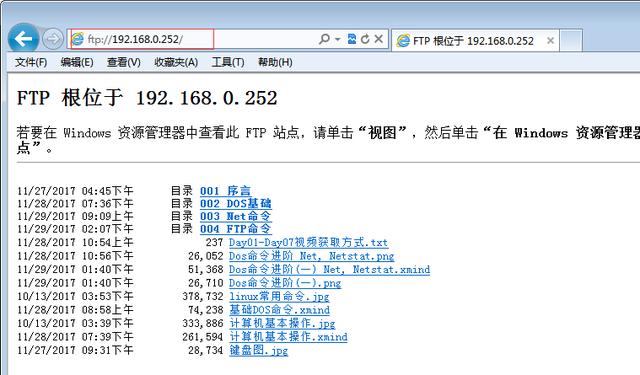Click the search magnifier in the address bar
This screenshot has height=375, width=640.
click(324, 39)
